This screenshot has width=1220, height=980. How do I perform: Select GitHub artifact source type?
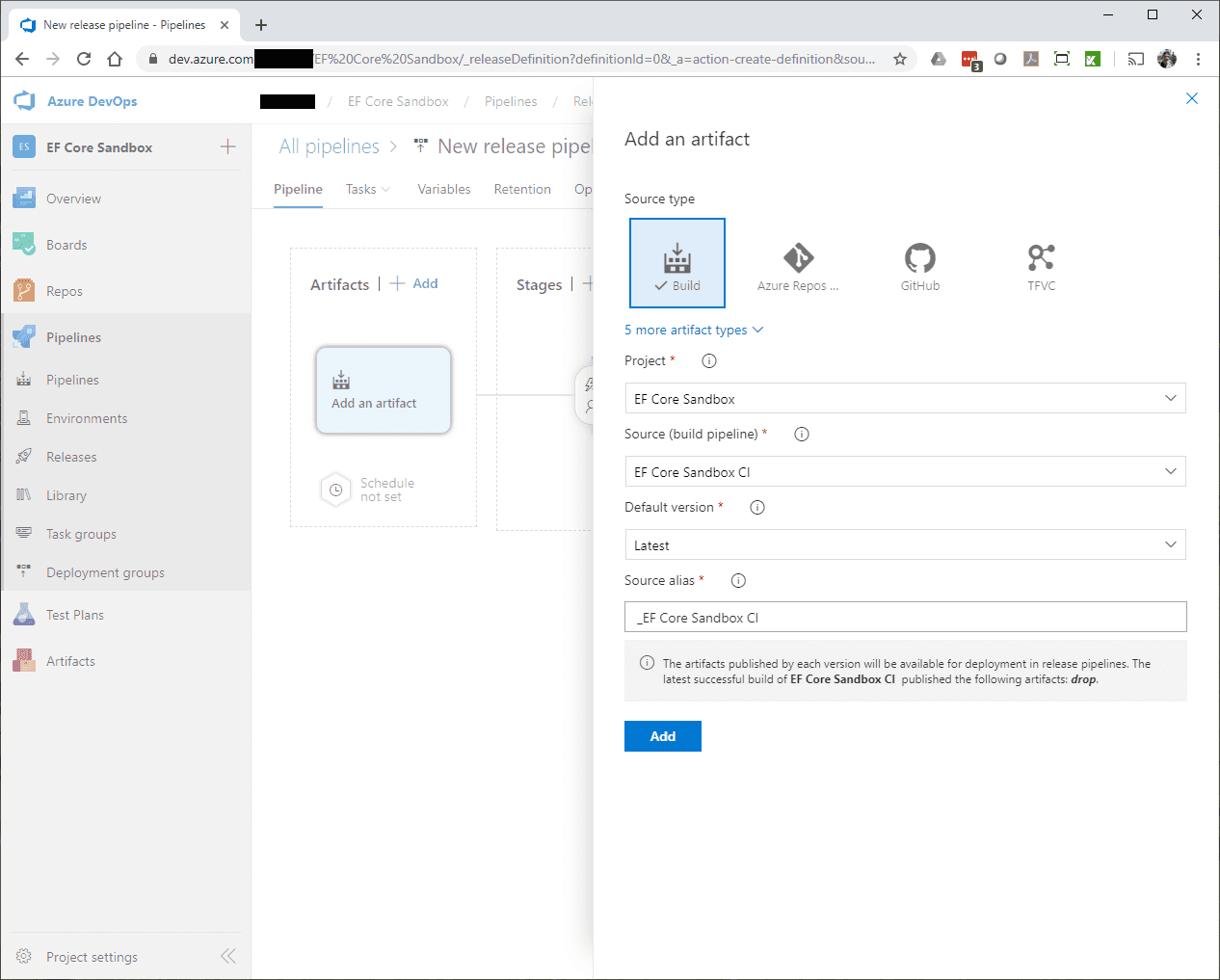[x=919, y=265]
